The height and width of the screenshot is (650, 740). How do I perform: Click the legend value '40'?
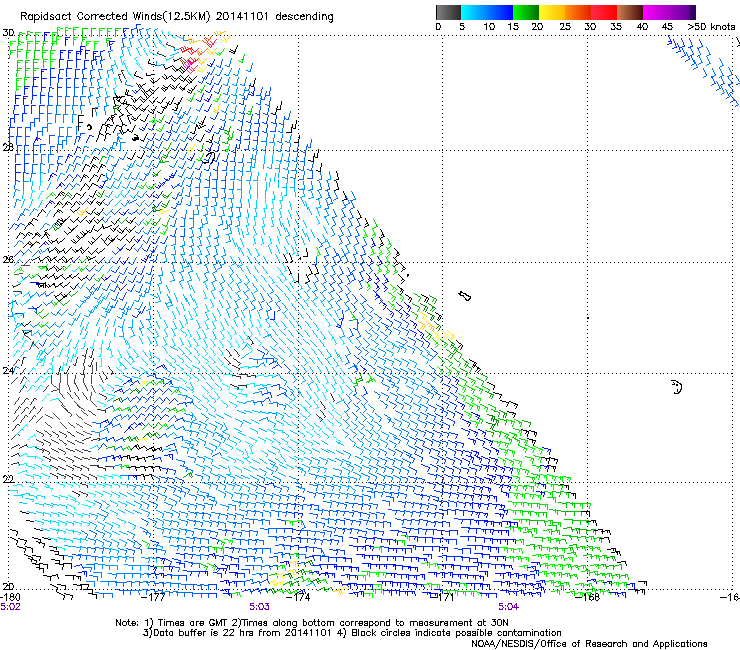(642, 27)
